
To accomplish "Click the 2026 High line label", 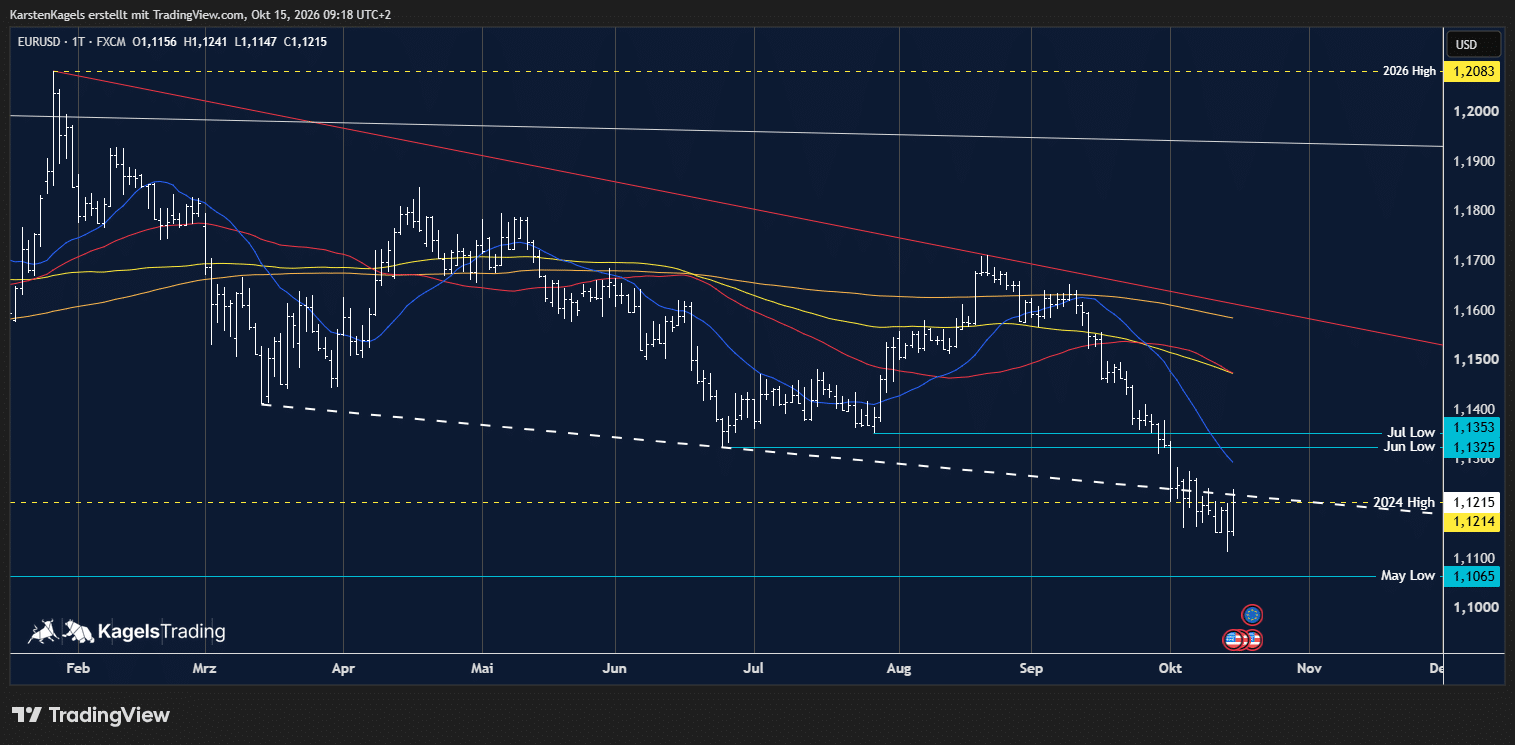I will [x=1409, y=71].
